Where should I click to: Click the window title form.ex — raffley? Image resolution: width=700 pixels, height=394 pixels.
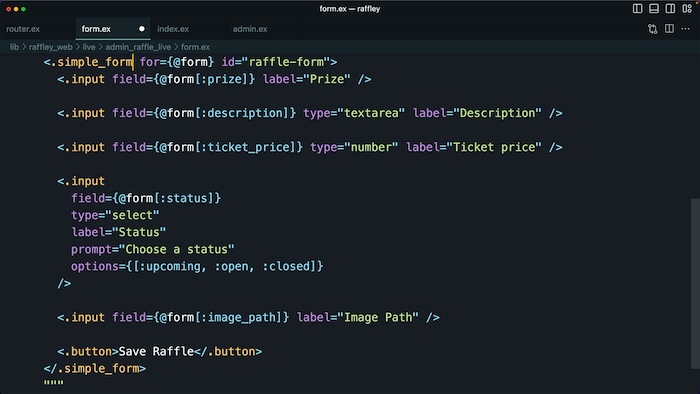[350, 8]
